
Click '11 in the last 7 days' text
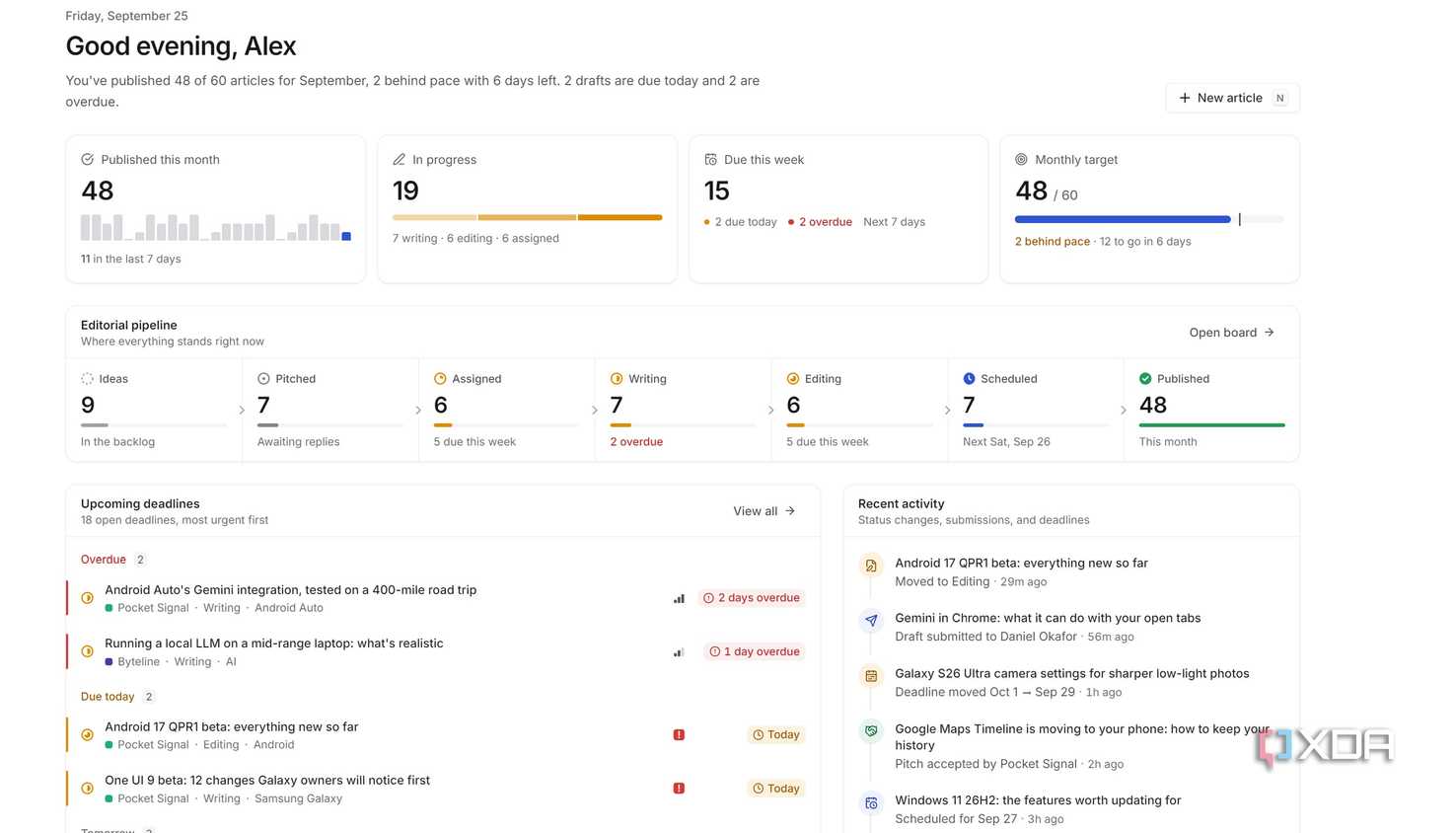131,260
